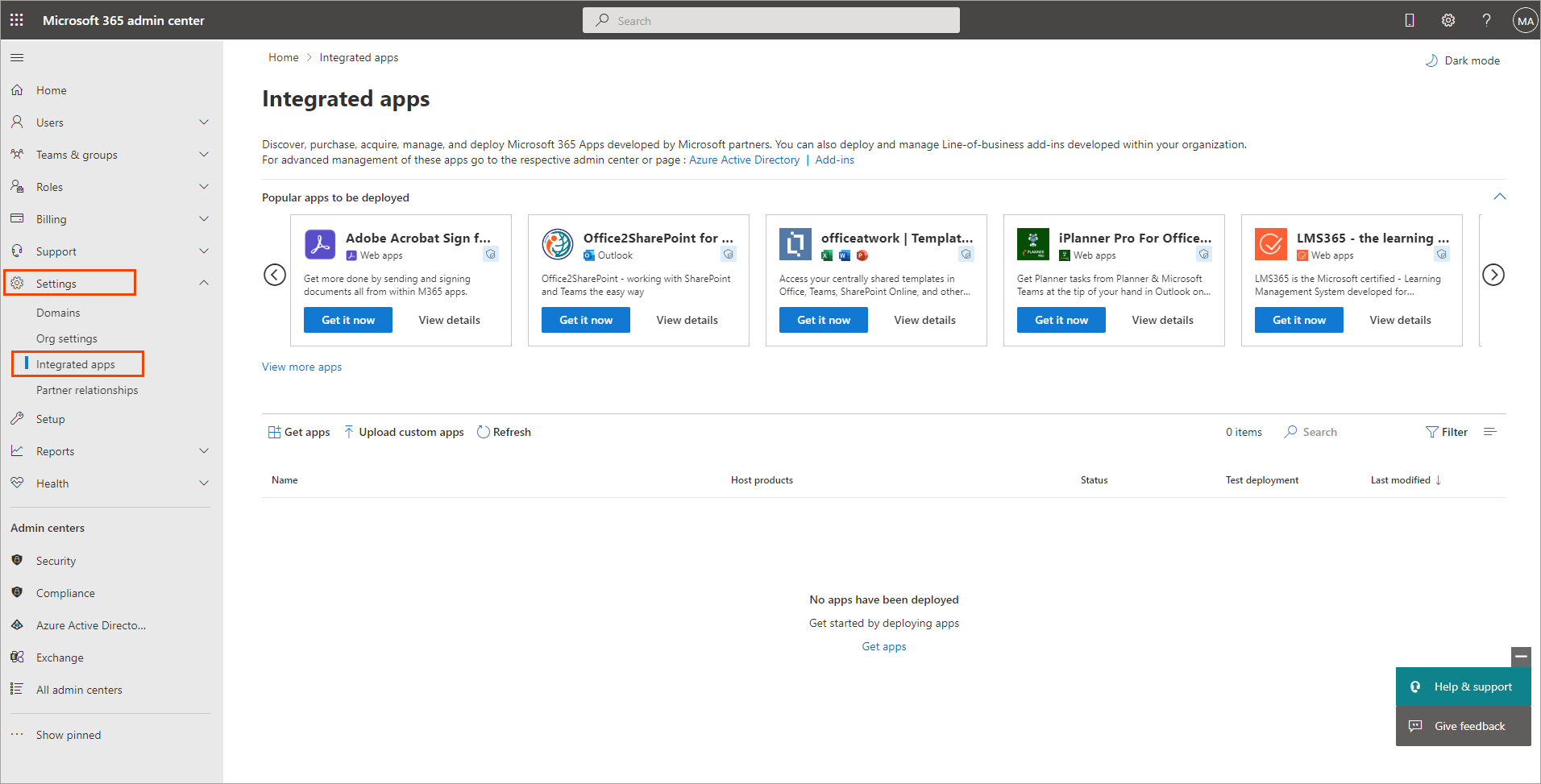
Task: Open the Azure Active Directory link
Action: [x=743, y=160]
